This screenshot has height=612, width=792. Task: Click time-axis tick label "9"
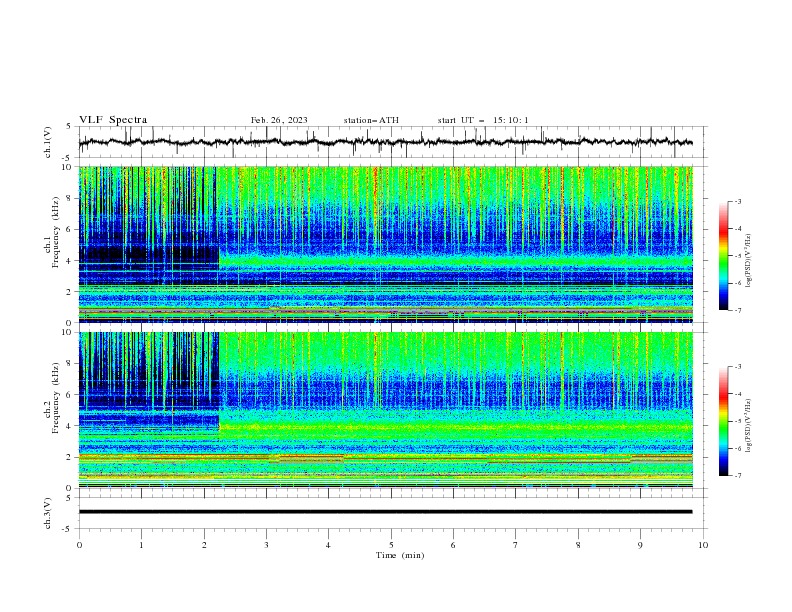coord(640,545)
